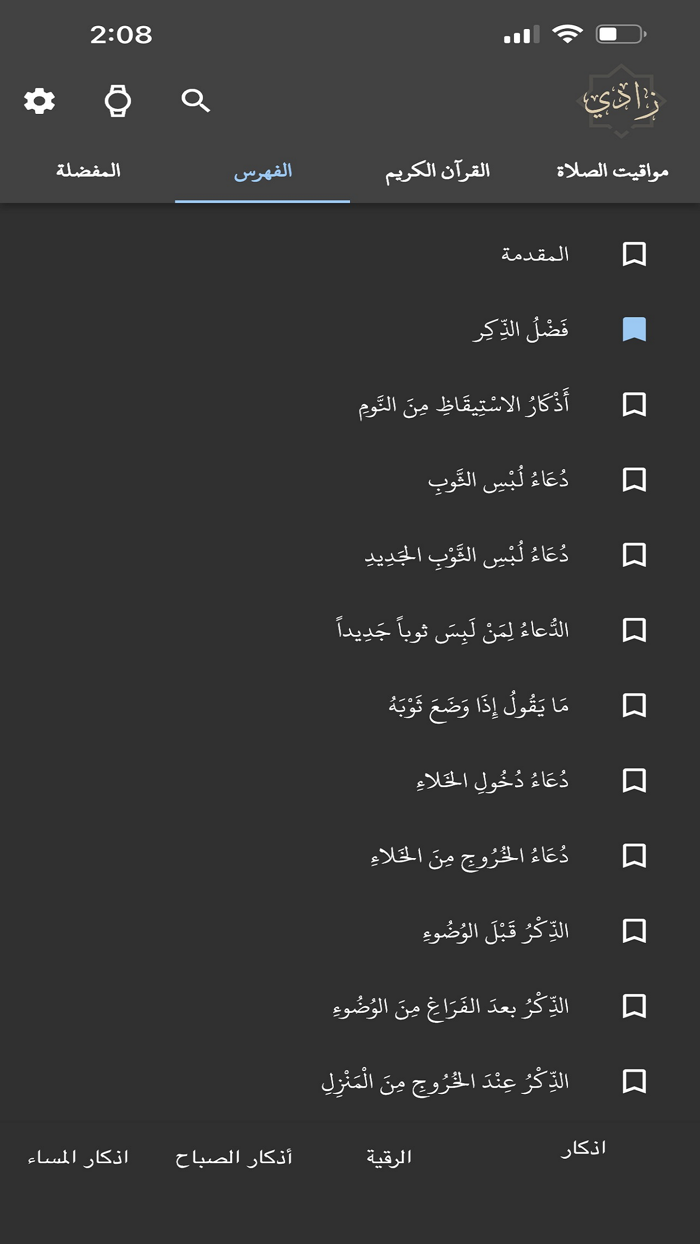Switch to the القرآن الكريم tab
The image size is (700, 1244).
tap(434, 170)
